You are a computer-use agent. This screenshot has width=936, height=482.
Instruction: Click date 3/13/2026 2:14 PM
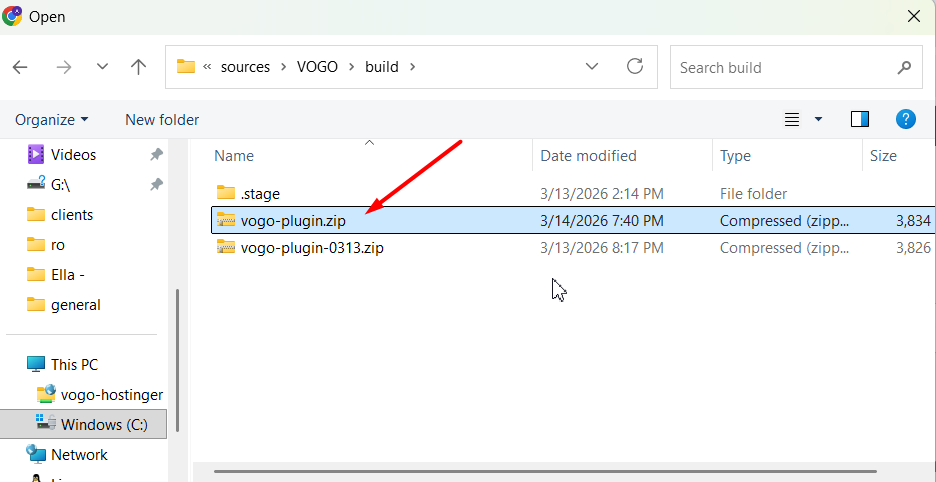(602, 194)
